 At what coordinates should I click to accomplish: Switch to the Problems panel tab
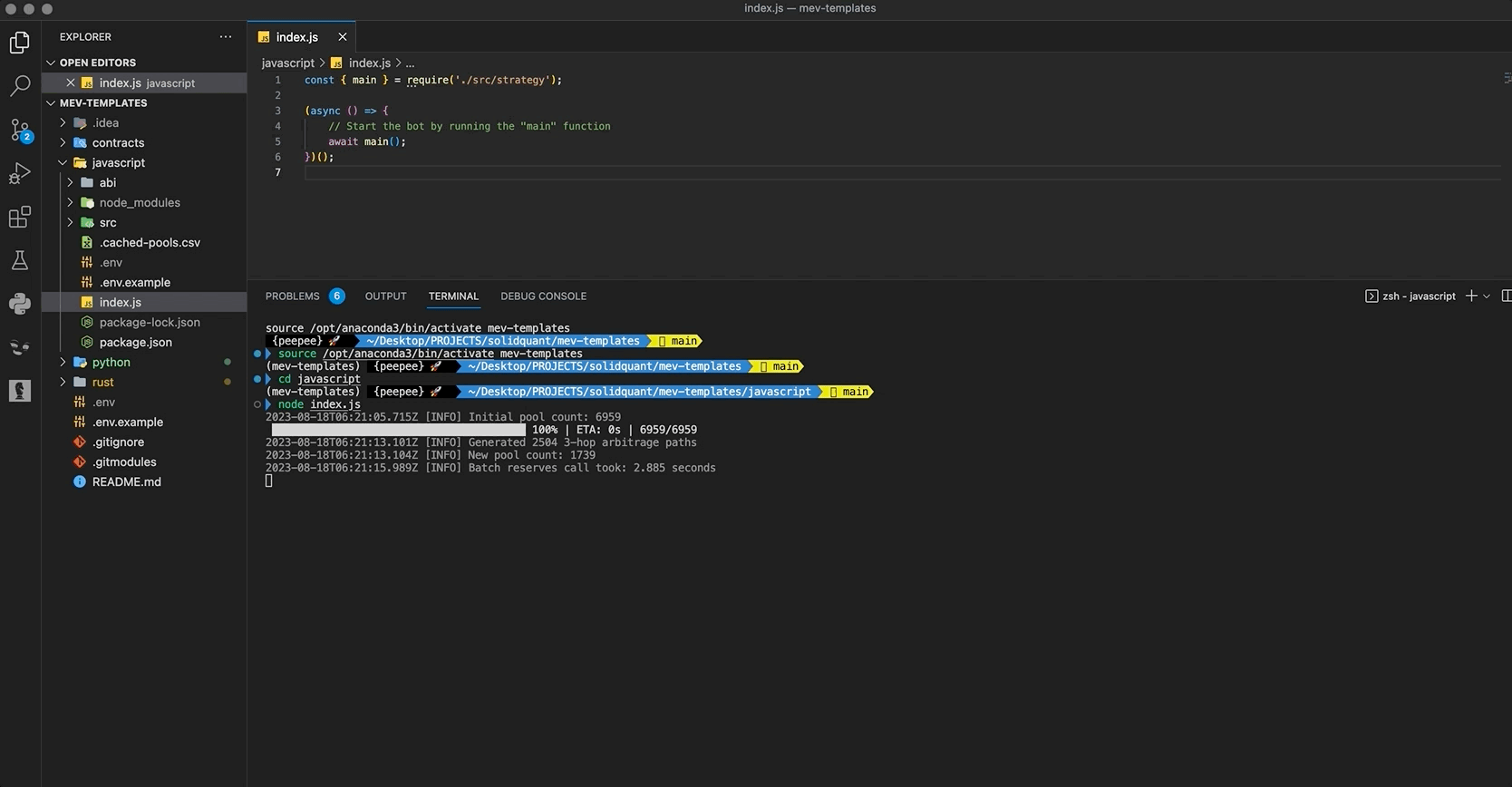(293, 296)
